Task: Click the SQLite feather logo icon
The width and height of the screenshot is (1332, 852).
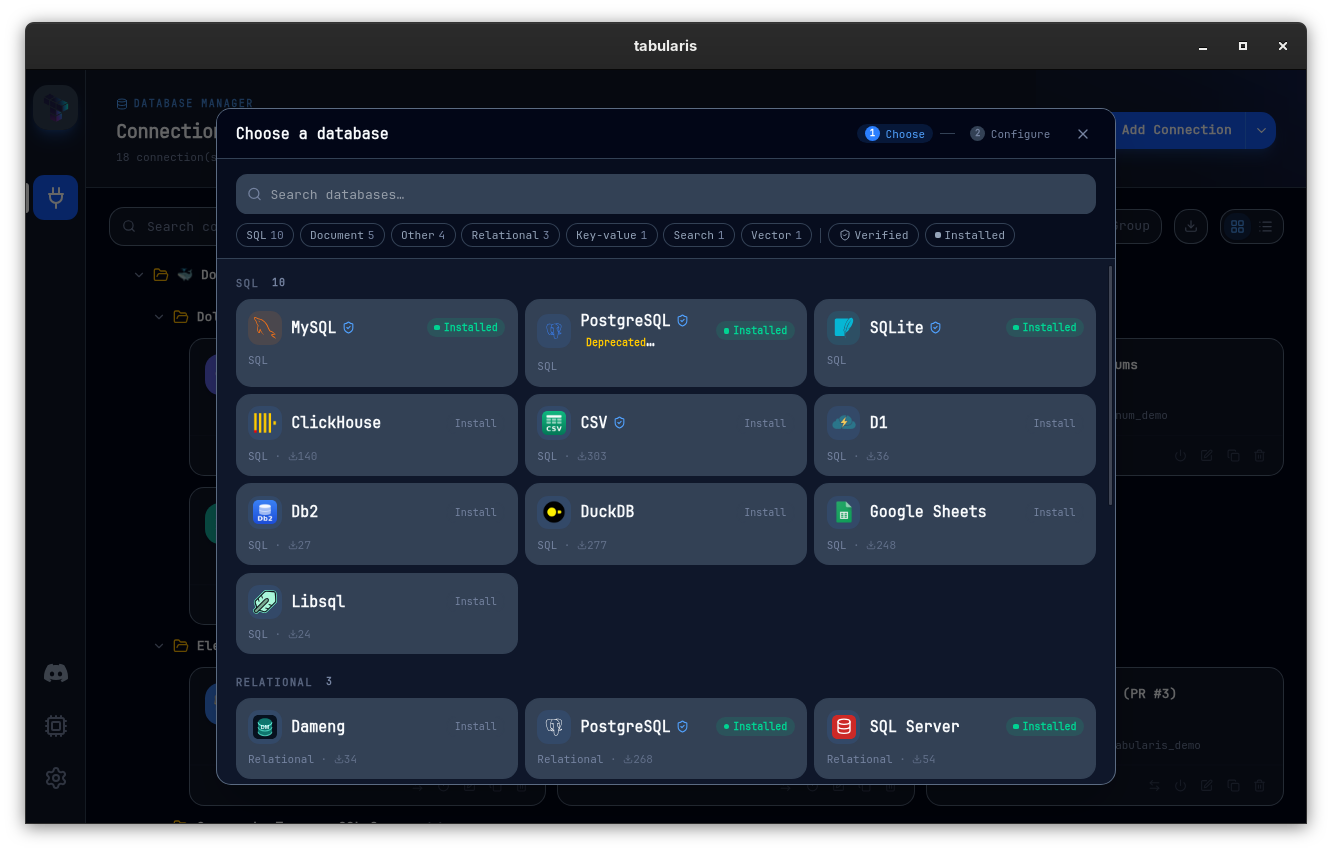Action: pyautogui.click(x=843, y=328)
